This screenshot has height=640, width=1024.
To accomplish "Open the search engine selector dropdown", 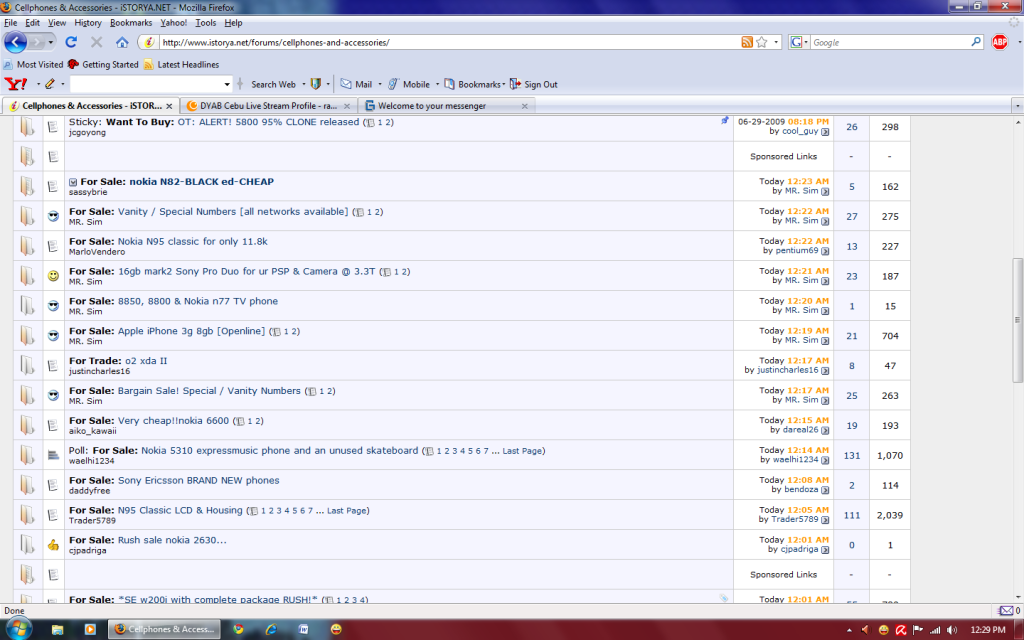I will tap(799, 42).
